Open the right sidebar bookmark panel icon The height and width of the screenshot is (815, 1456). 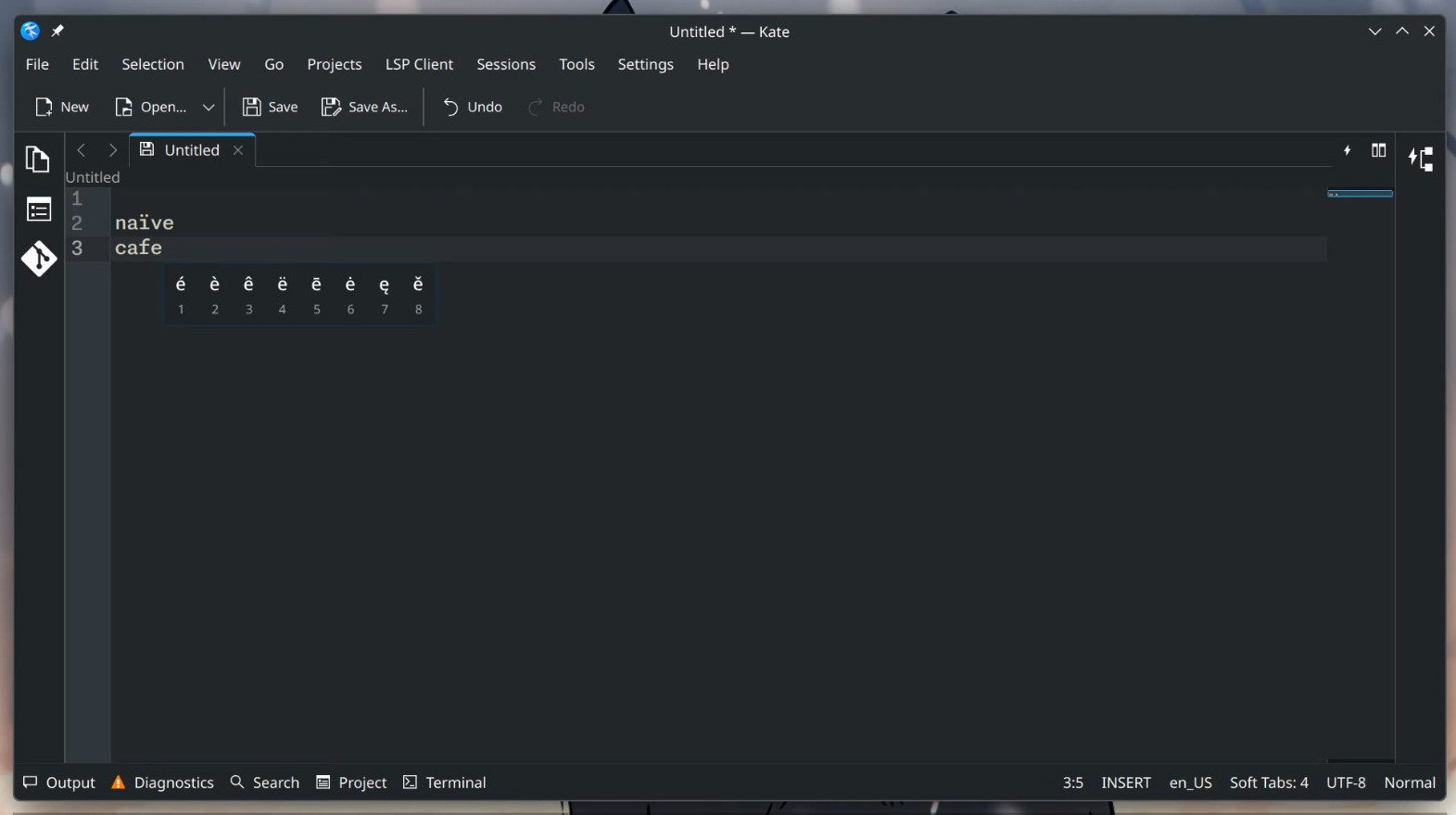pos(1421,159)
